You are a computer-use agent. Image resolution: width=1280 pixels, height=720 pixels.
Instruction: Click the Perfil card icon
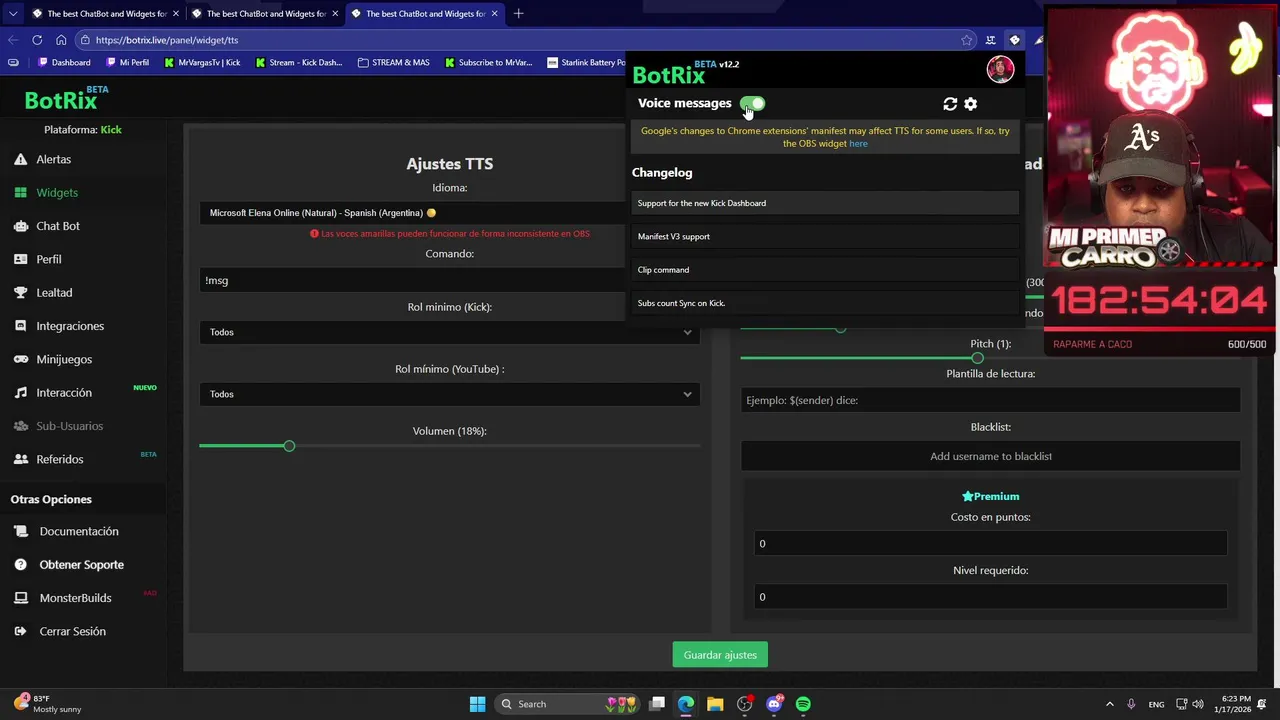tap(20, 259)
